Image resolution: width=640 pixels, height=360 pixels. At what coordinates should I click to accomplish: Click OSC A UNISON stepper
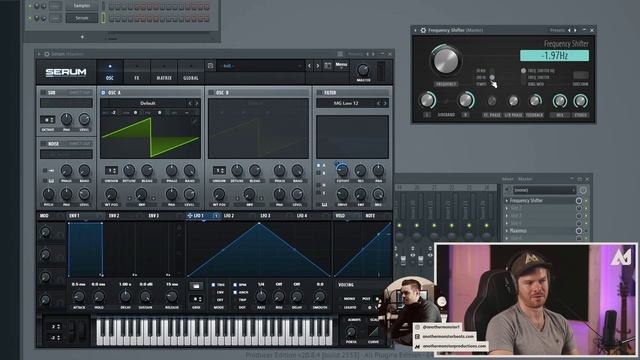point(111,170)
